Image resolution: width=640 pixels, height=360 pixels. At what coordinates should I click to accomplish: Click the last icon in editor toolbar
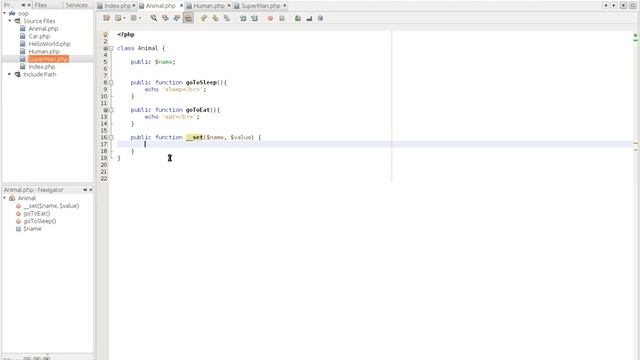[320, 18]
